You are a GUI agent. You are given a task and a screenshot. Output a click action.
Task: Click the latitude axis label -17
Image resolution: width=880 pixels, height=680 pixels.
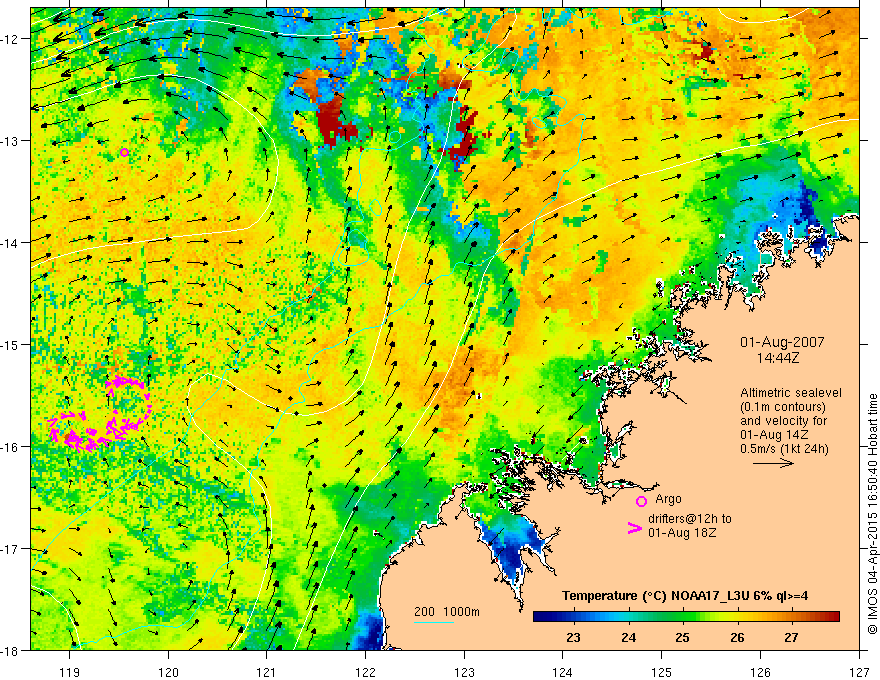click(11, 549)
